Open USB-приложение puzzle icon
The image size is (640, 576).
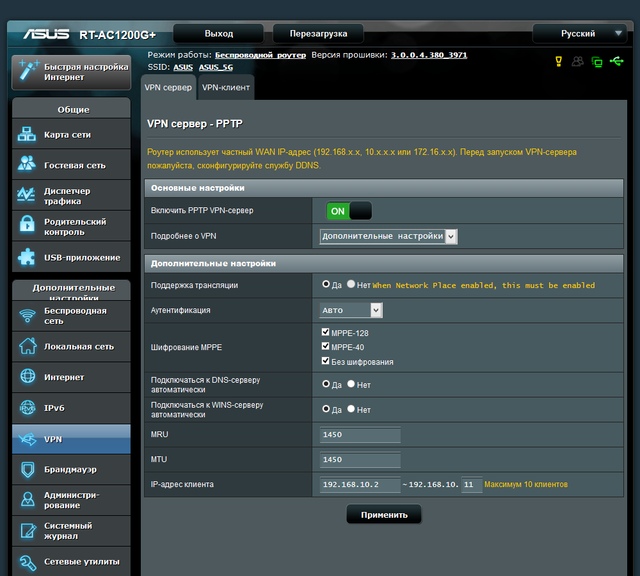pyautogui.click(x=27, y=258)
